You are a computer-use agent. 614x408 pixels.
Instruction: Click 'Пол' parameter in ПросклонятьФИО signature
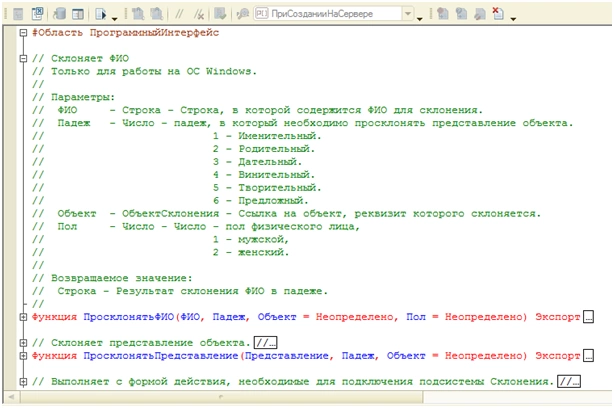(x=416, y=317)
